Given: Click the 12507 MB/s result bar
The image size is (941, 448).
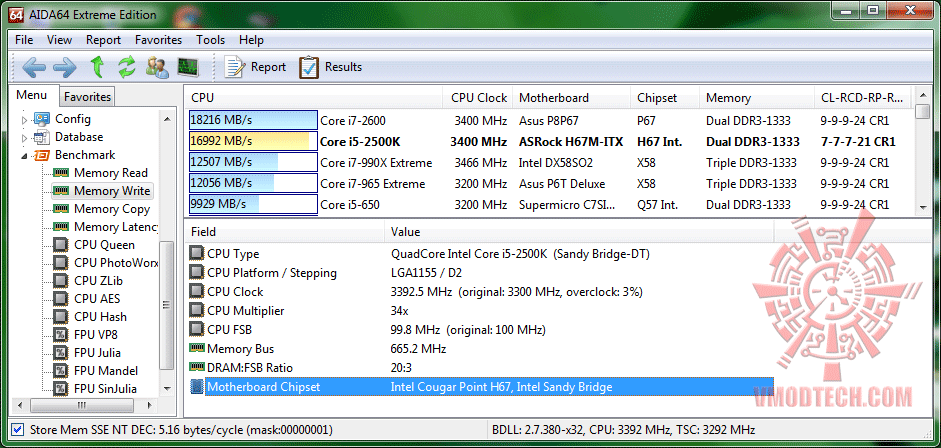Looking at the screenshot, I should [253, 163].
